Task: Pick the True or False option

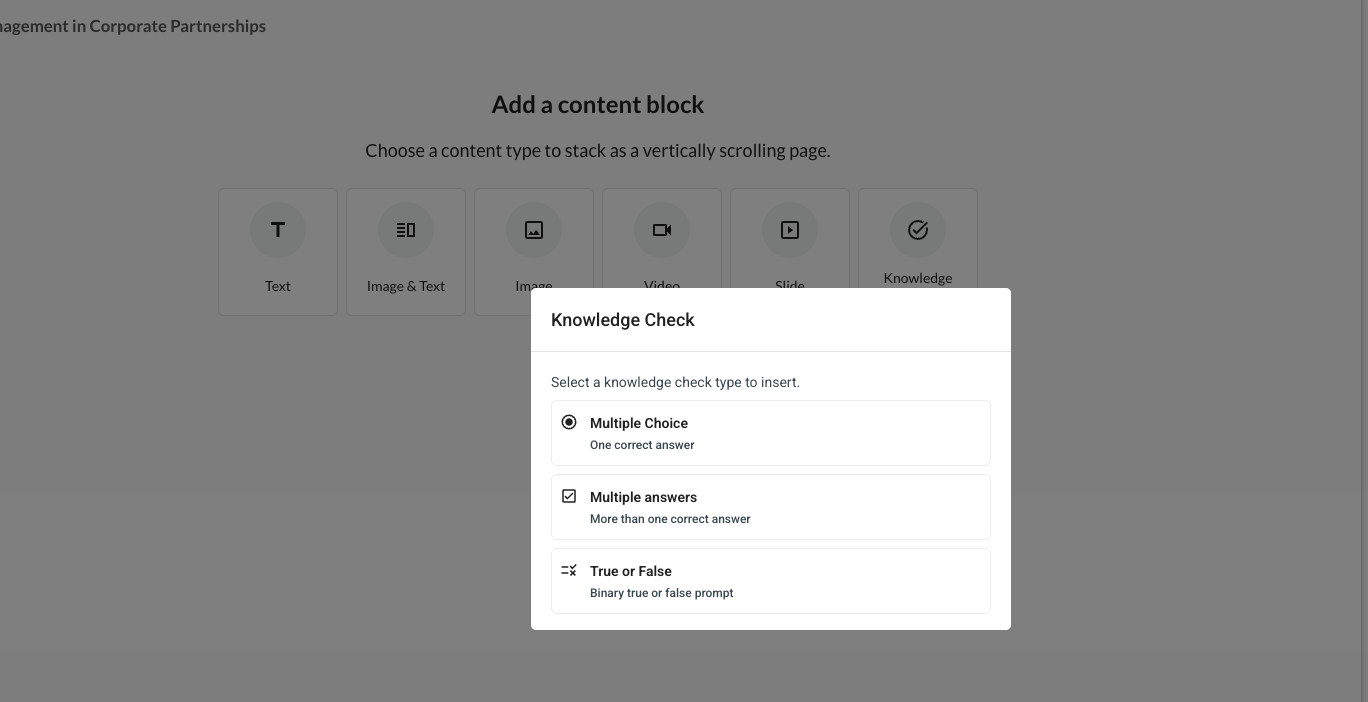Action: pos(771,581)
